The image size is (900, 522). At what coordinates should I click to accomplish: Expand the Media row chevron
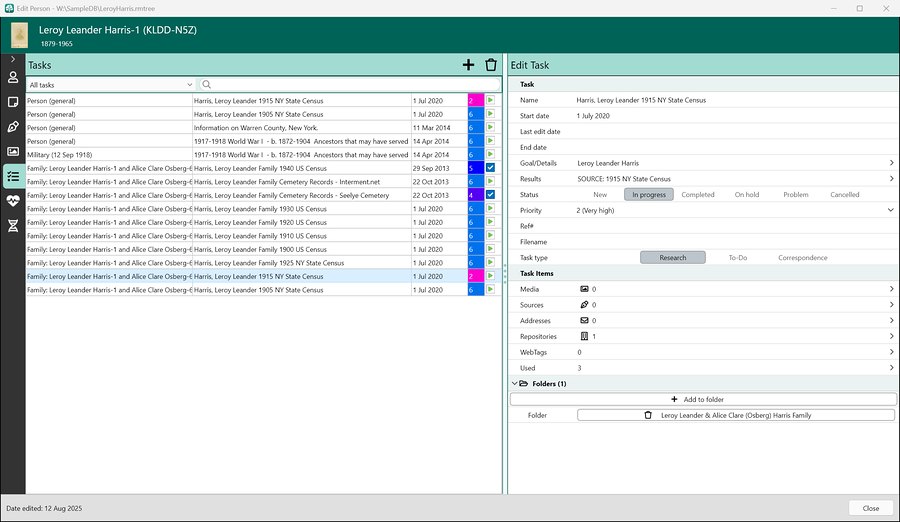pyautogui.click(x=891, y=289)
